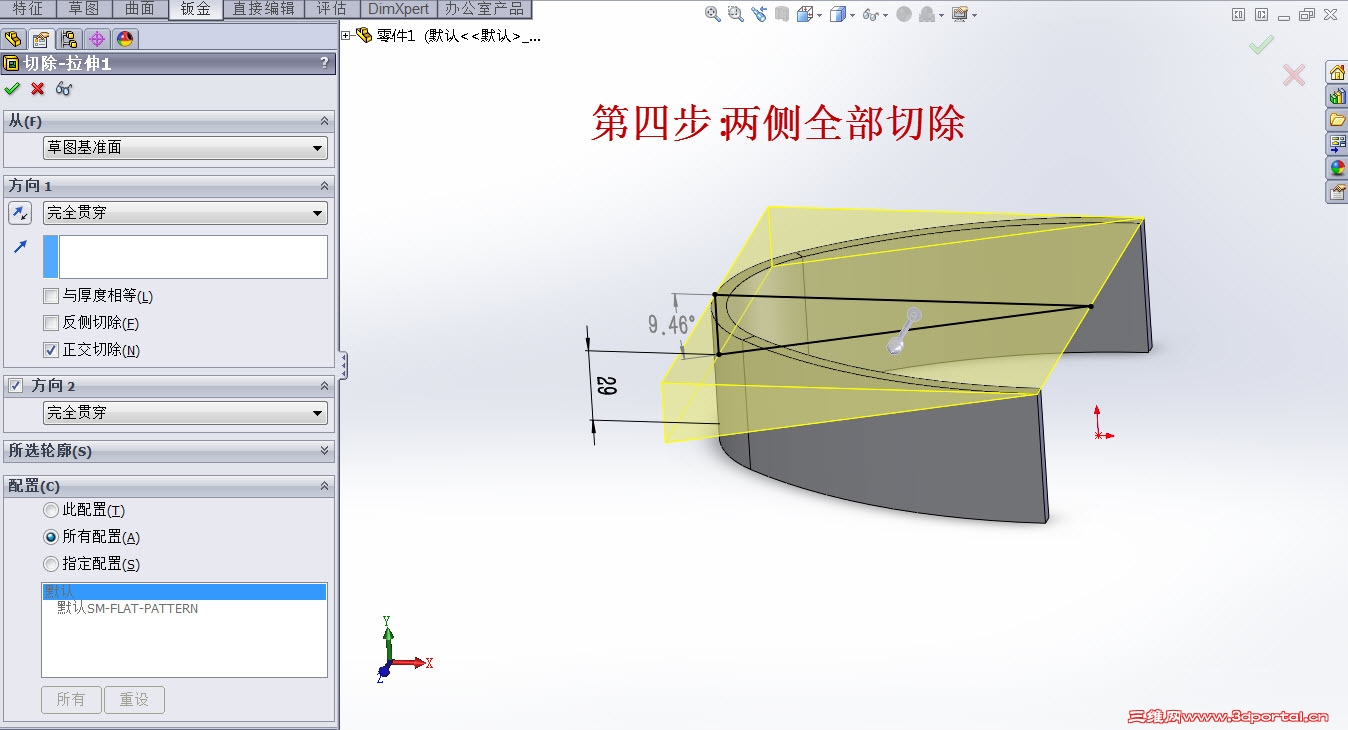1348x730 pixels.
Task: Open Hide/Show Items glasses icon
Action: coord(870,14)
